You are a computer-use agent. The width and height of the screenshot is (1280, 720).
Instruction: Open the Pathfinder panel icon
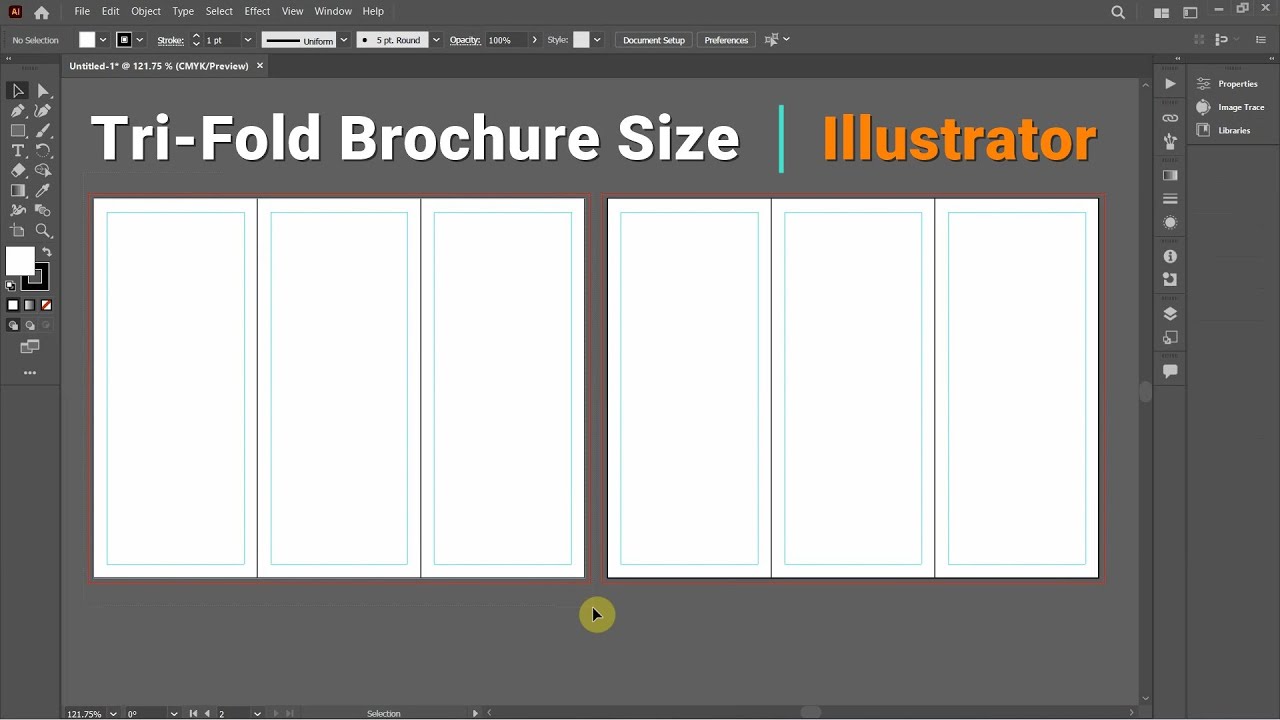tap(1170, 280)
